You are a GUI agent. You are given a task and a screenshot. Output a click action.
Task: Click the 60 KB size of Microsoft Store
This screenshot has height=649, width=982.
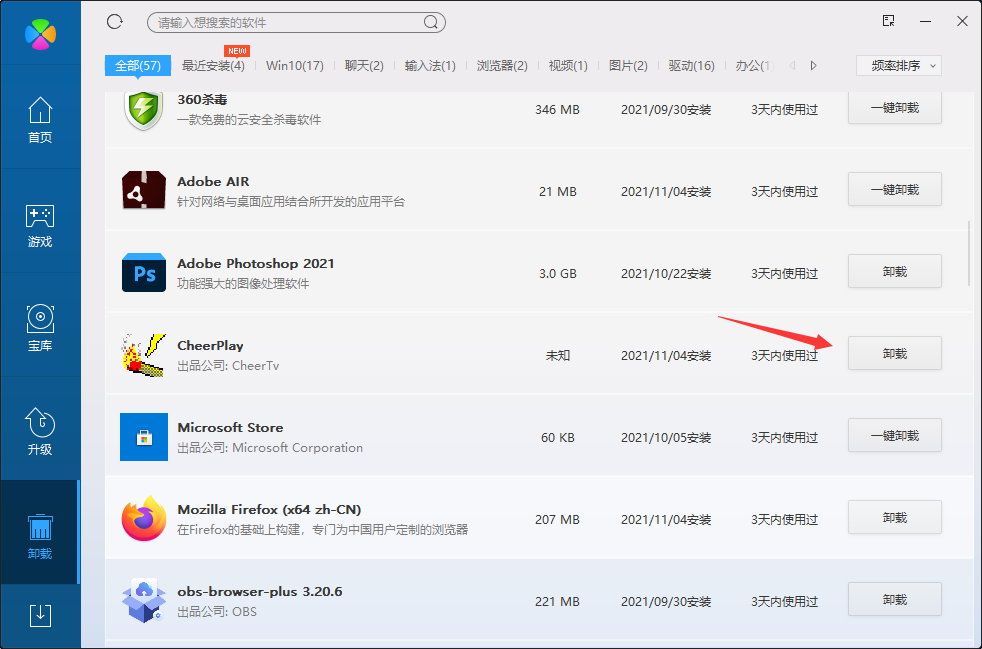pyautogui.click(x=557, y=438)
